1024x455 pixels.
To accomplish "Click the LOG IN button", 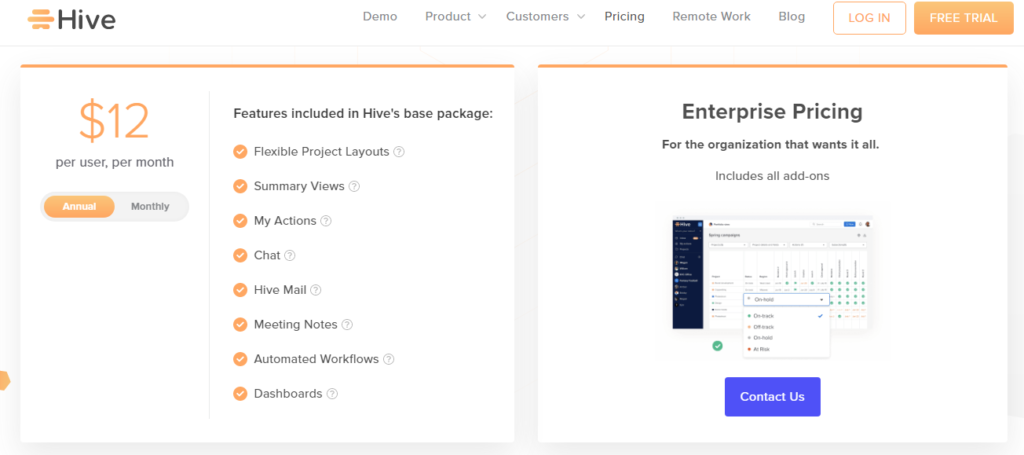I will [x=869, y=18].
